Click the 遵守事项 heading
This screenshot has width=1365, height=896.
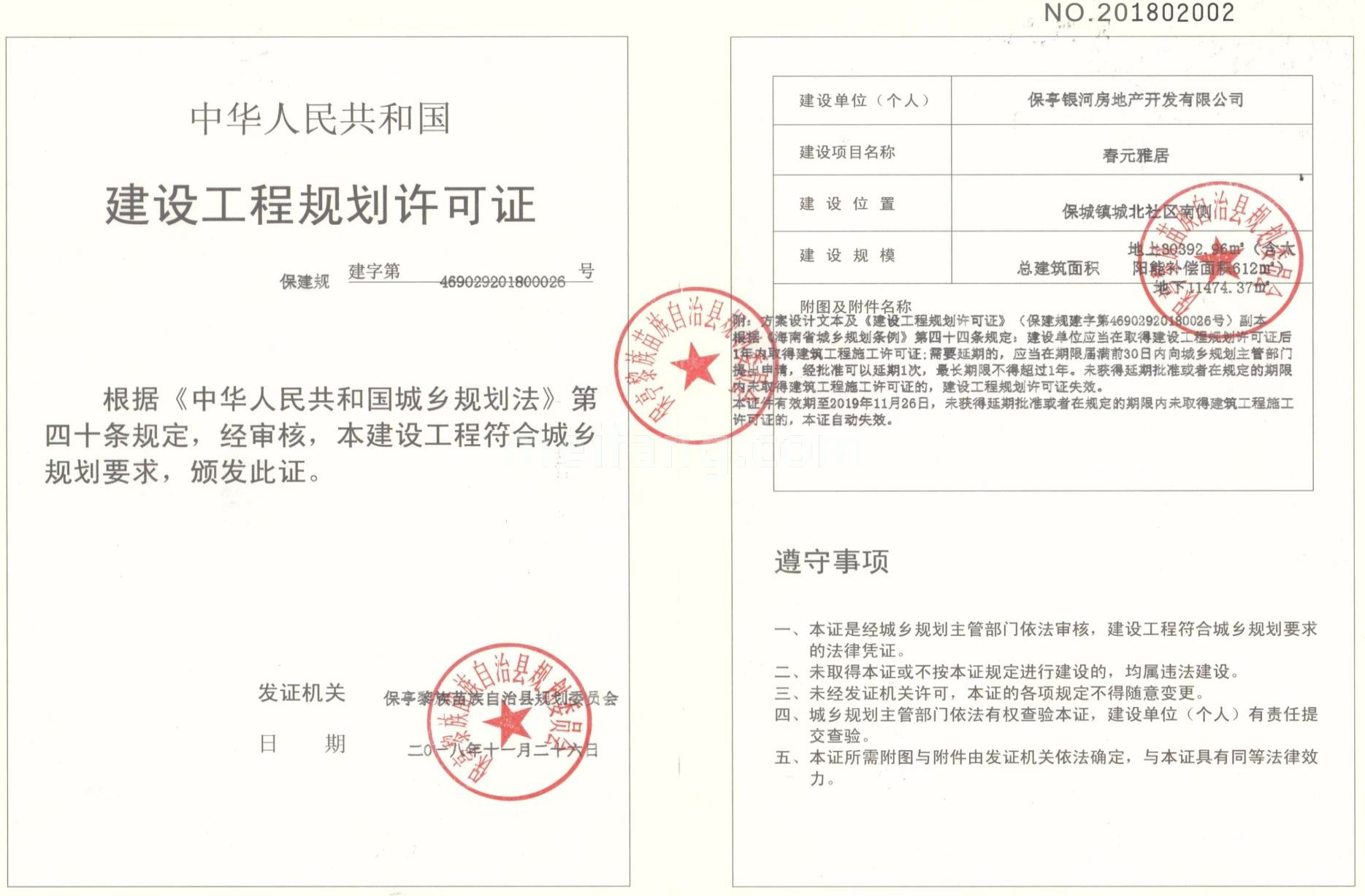(831, 562)
